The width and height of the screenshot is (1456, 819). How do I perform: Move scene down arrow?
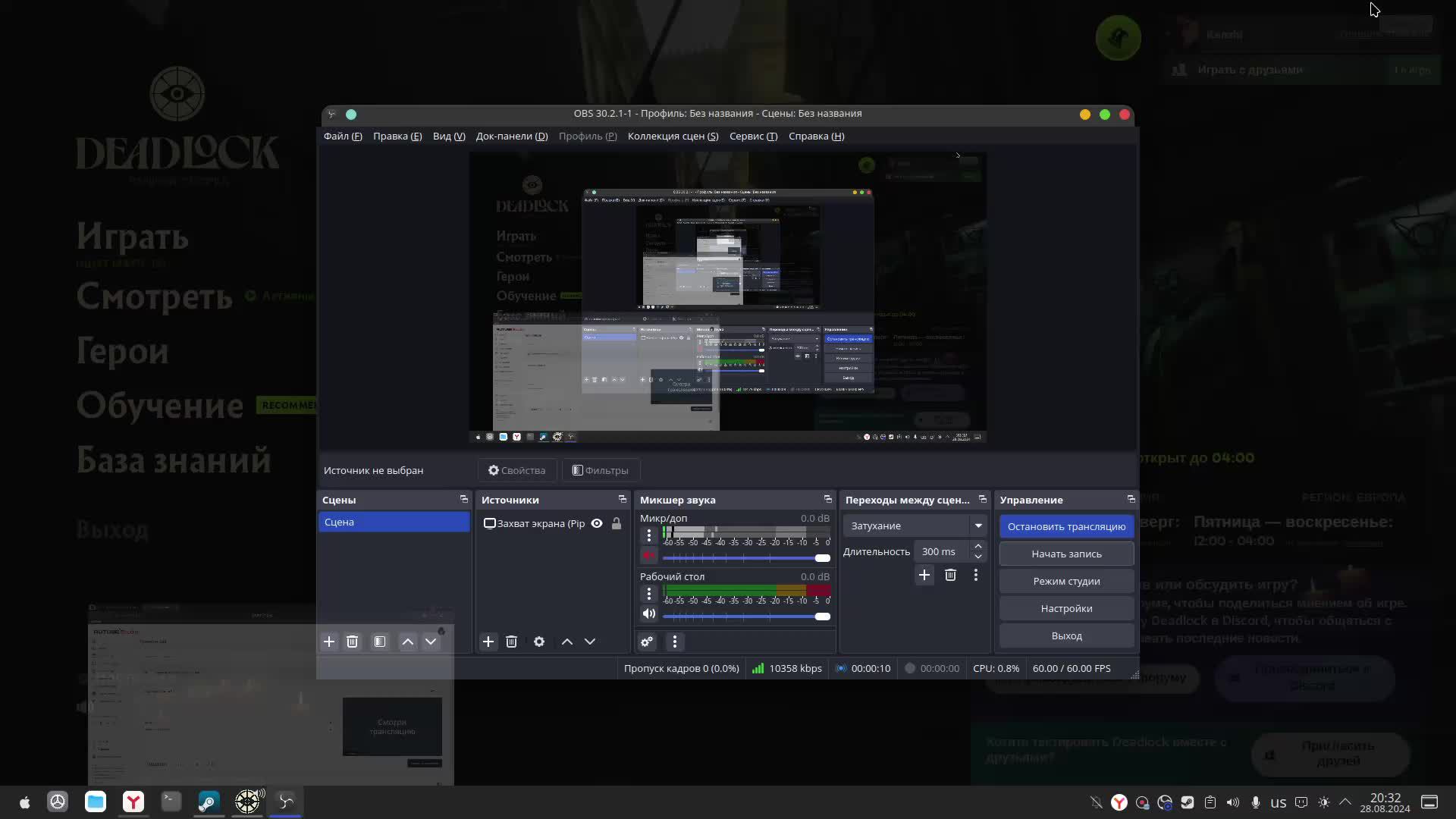[x=431, y=642]
